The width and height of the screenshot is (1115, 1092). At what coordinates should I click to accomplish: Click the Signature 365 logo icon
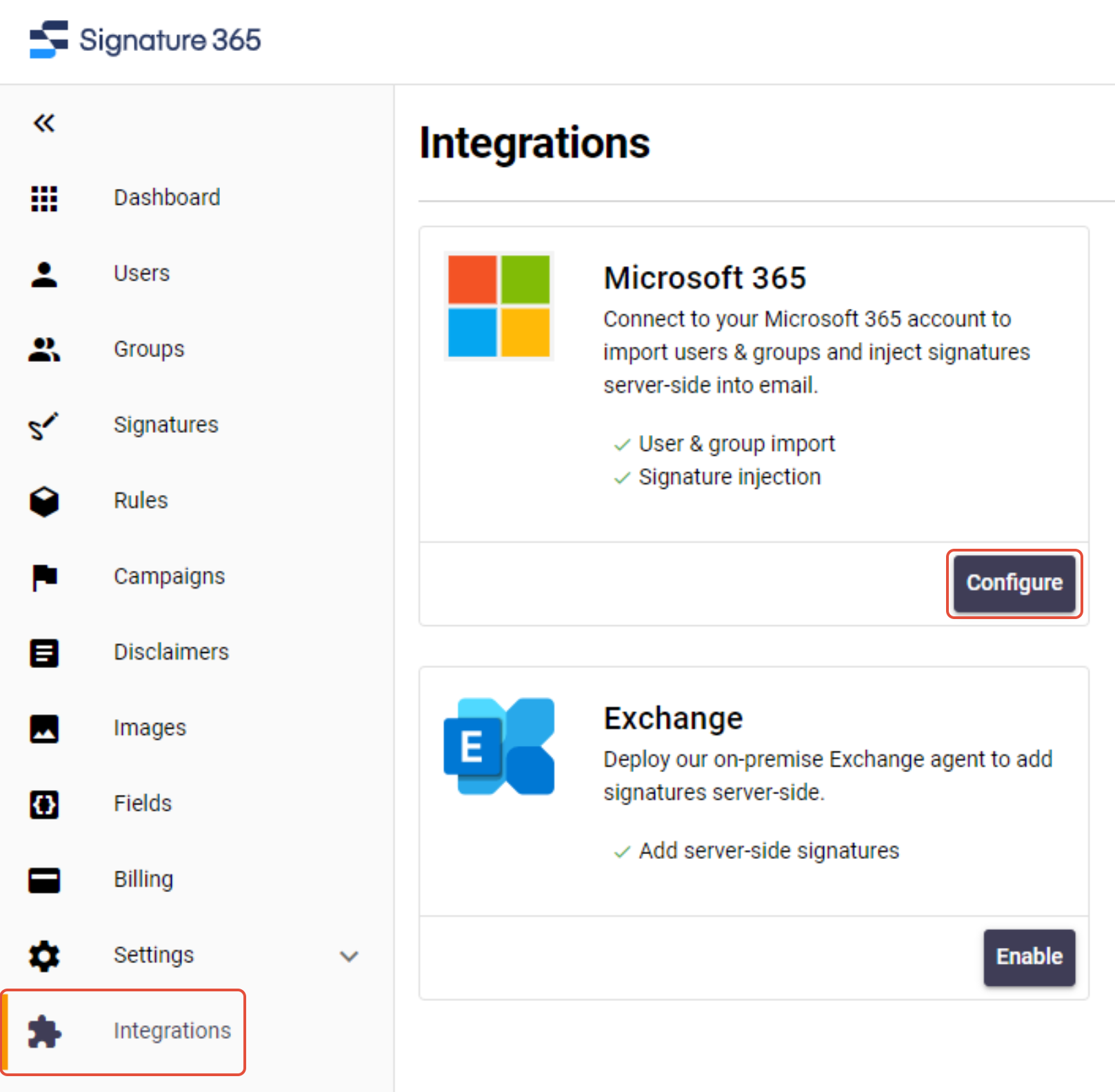(49, 39)
